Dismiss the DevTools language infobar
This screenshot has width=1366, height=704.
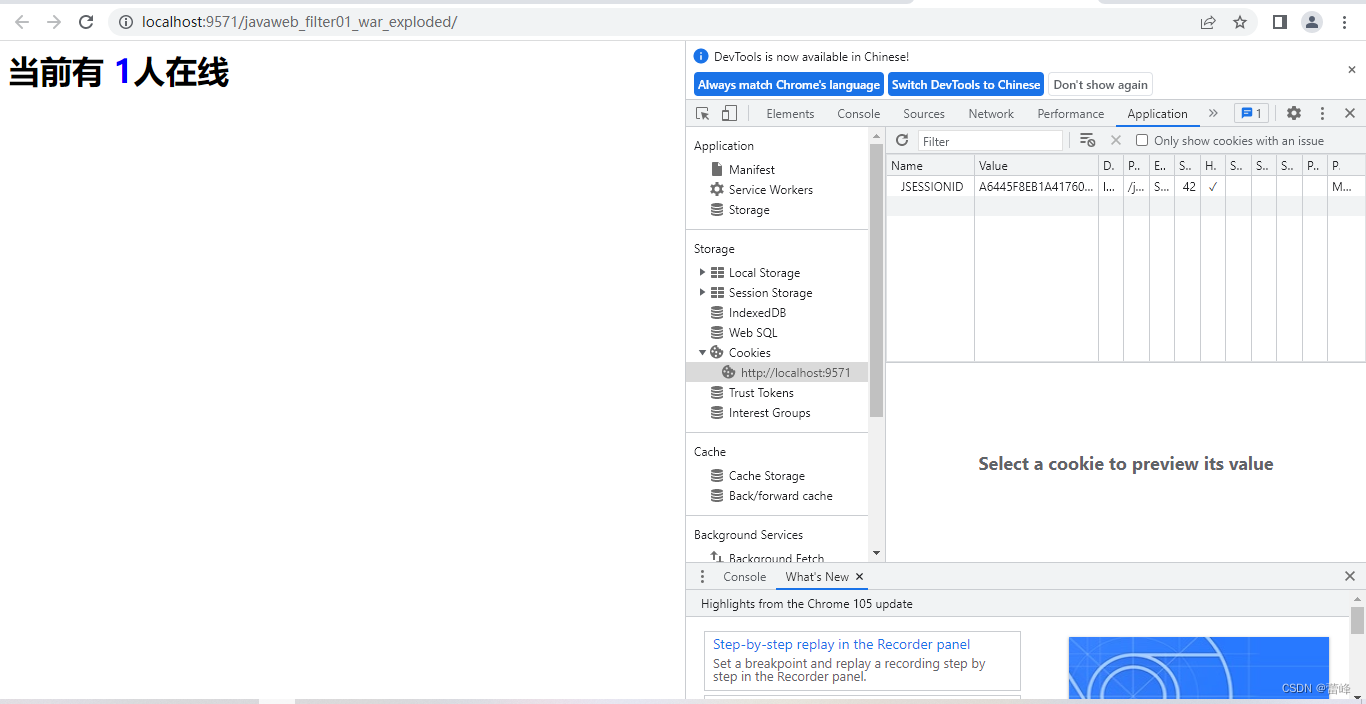click(x=1352, y=70)
